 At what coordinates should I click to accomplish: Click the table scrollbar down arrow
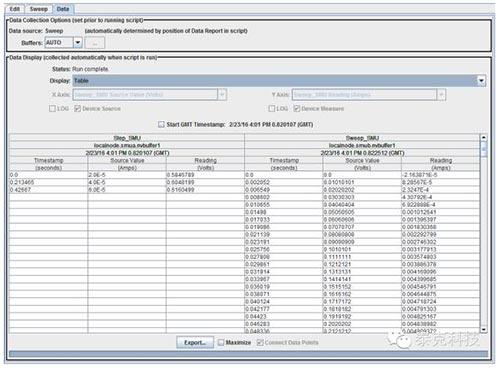[484, 329]
